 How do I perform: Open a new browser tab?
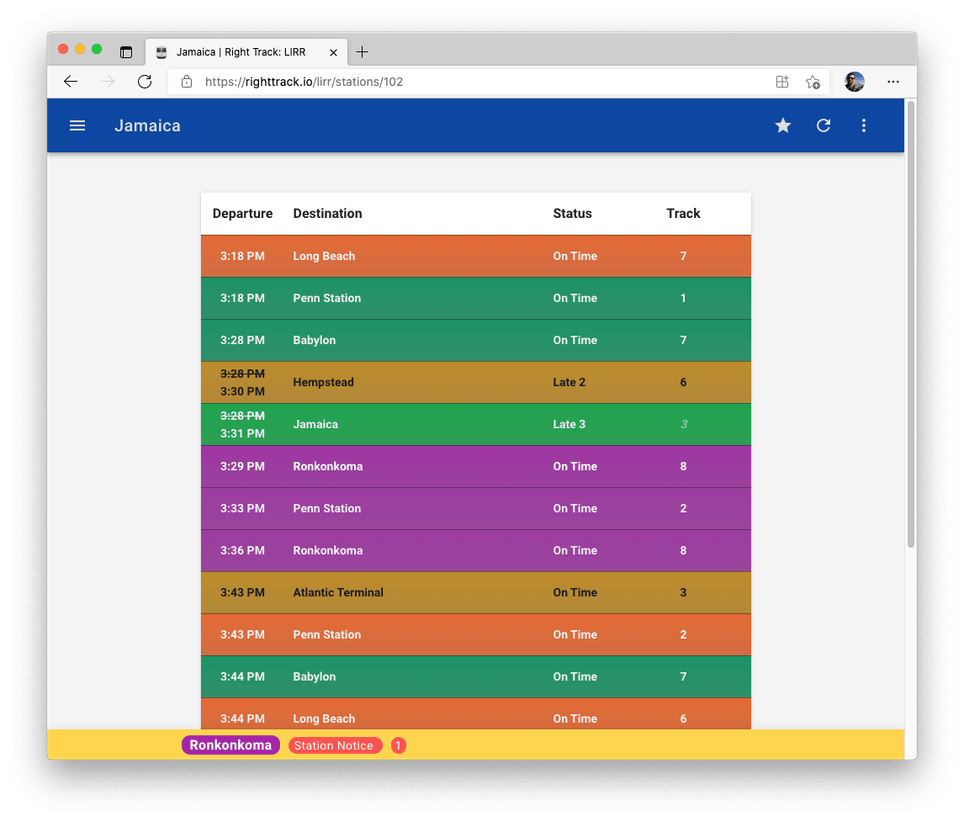[362, 52]
